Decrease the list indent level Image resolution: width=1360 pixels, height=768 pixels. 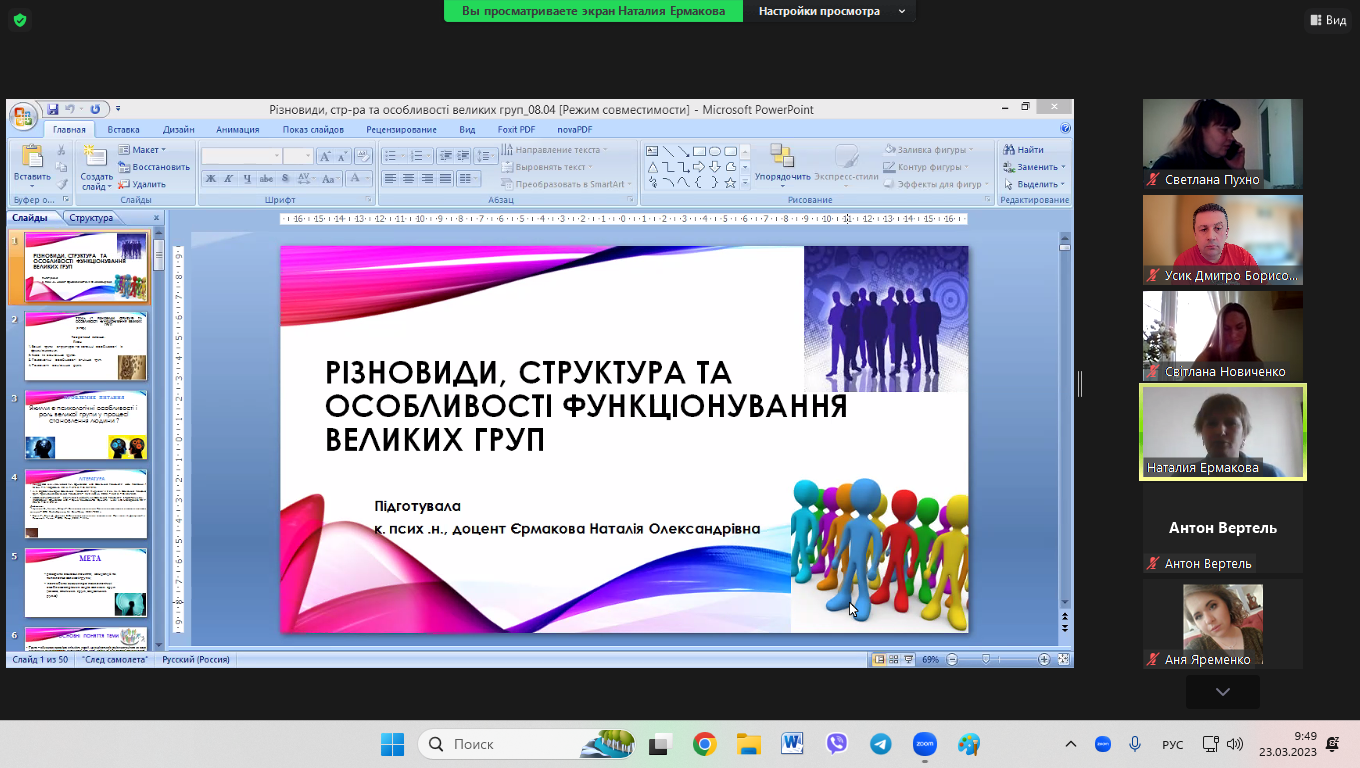pyautogui.click(x=445, y=156)
